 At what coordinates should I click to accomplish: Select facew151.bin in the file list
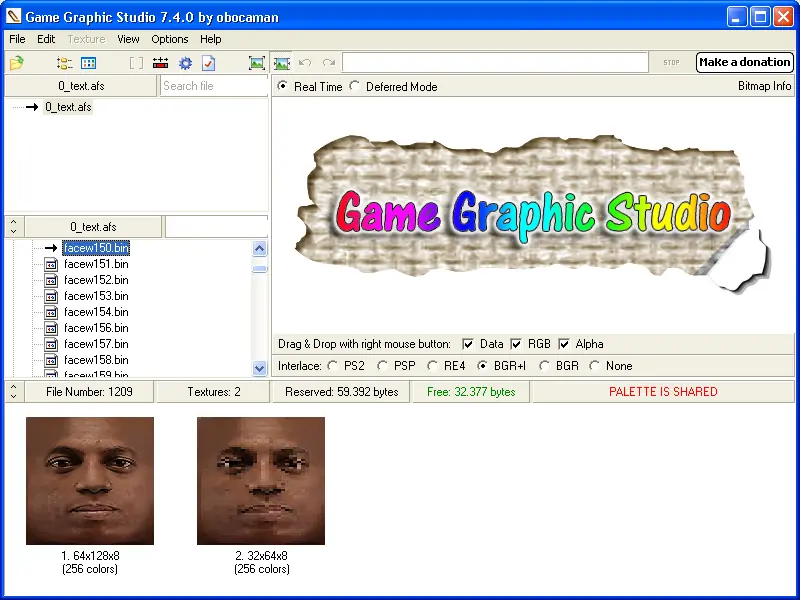[96, 264]
